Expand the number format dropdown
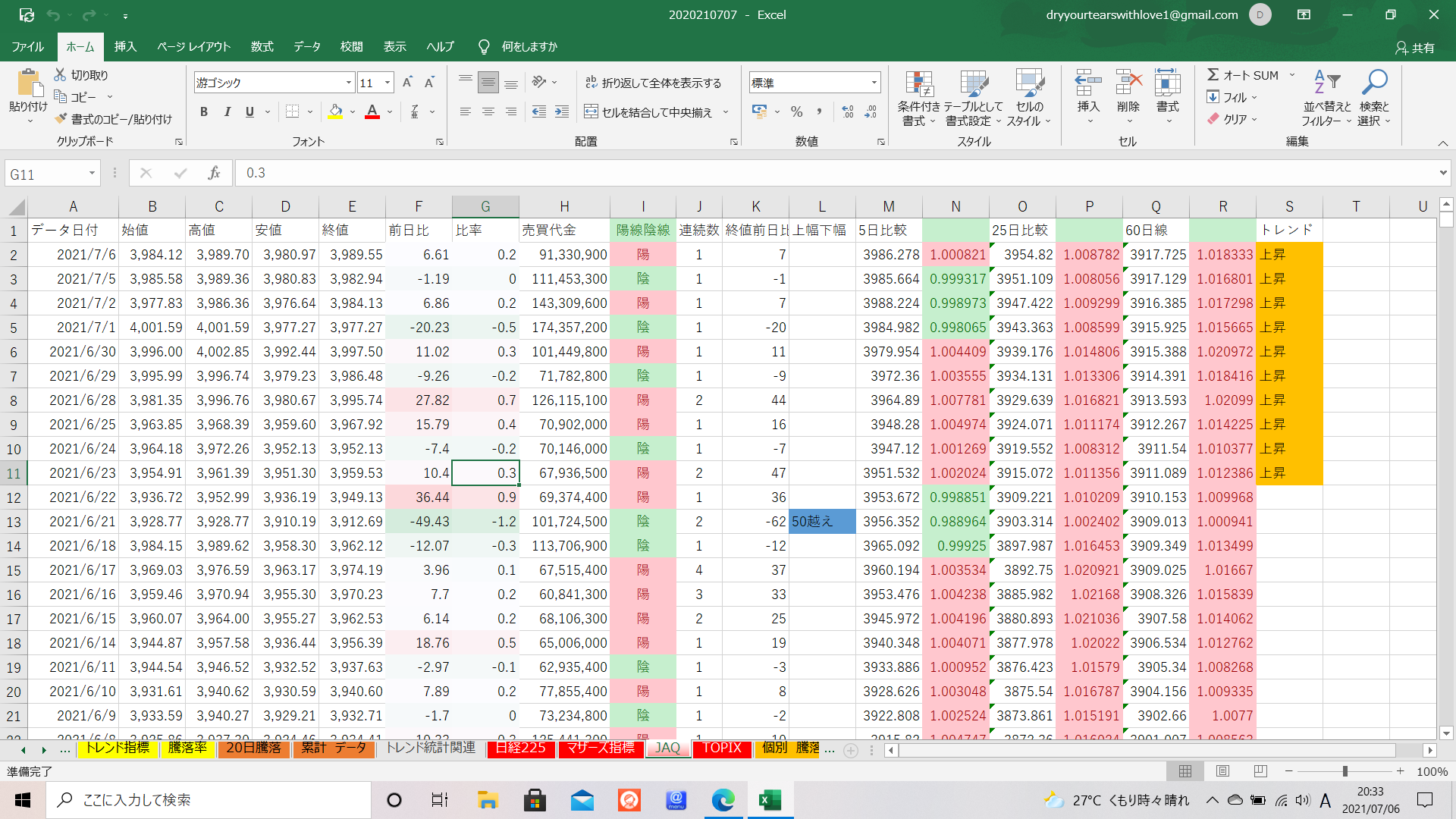The image size is (1456, 819). click(874, 83)
